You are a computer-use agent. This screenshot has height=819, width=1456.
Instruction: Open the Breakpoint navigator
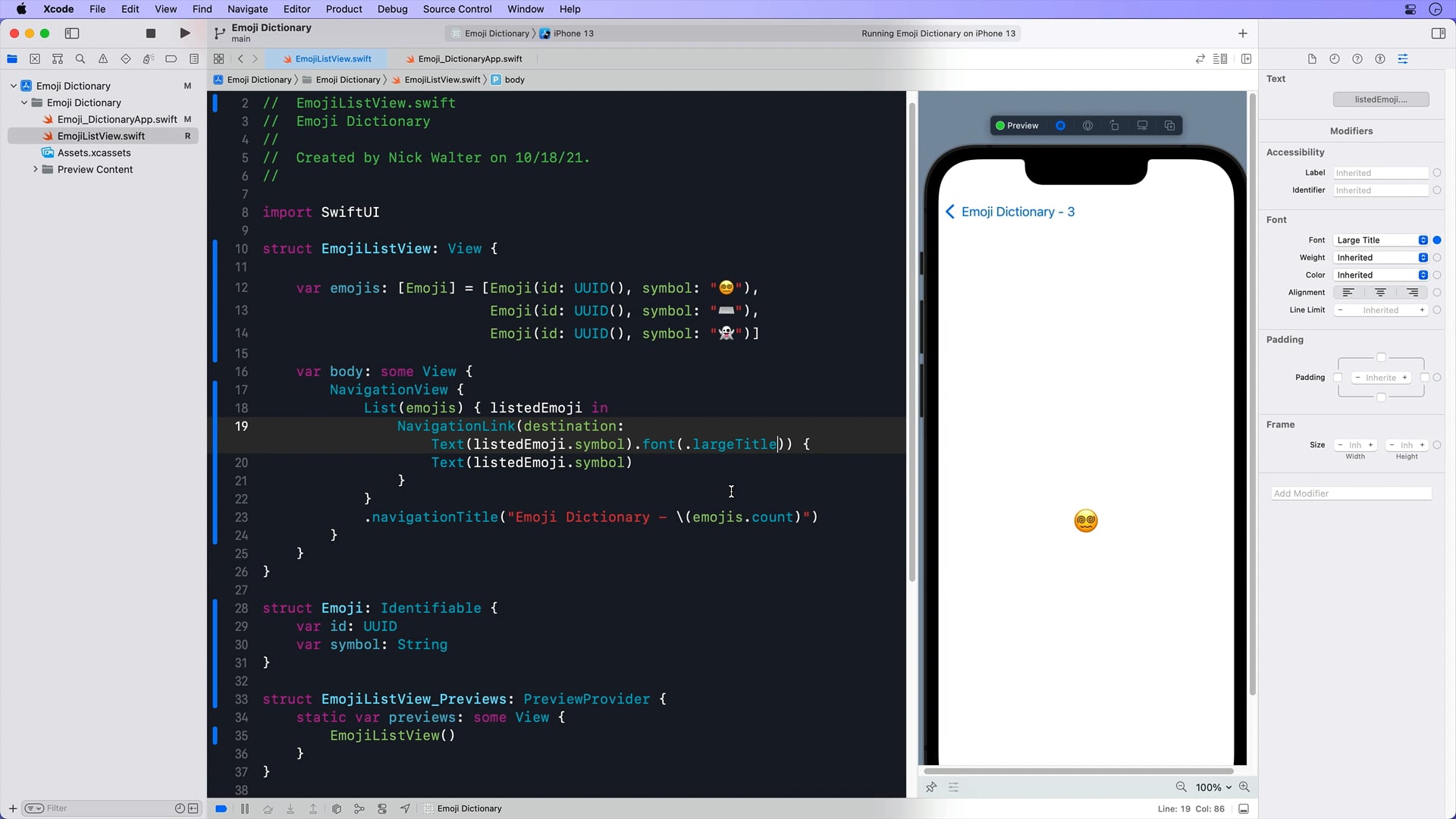(171, 59)
